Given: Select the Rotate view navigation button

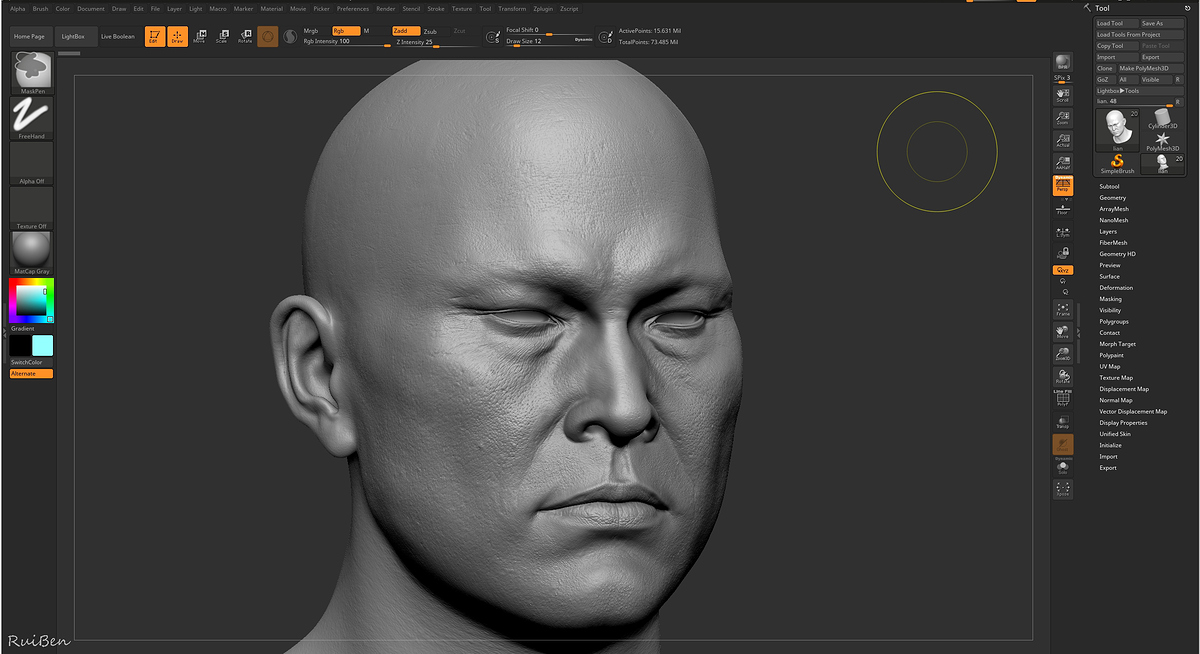Looking at the screenshot, I should tap(1063, 376).
